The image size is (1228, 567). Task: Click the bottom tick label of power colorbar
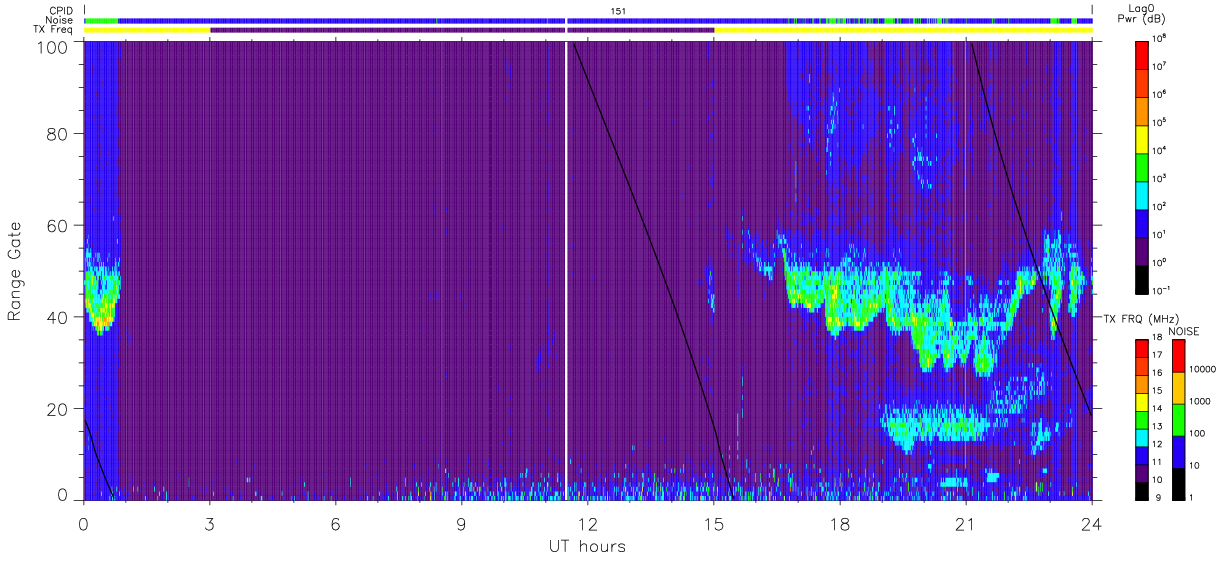1163,290
